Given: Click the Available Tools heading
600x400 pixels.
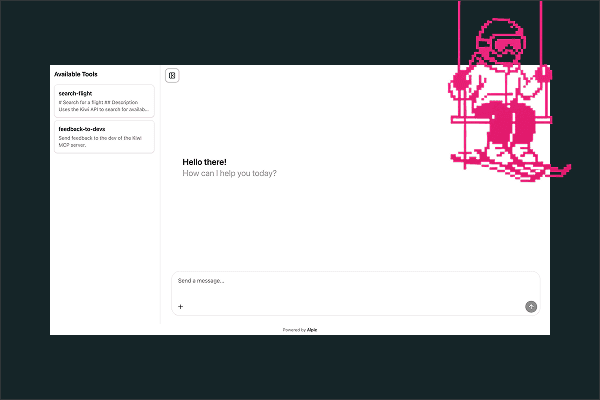Looking at the screenshot, I should click(x=76, y=74).
